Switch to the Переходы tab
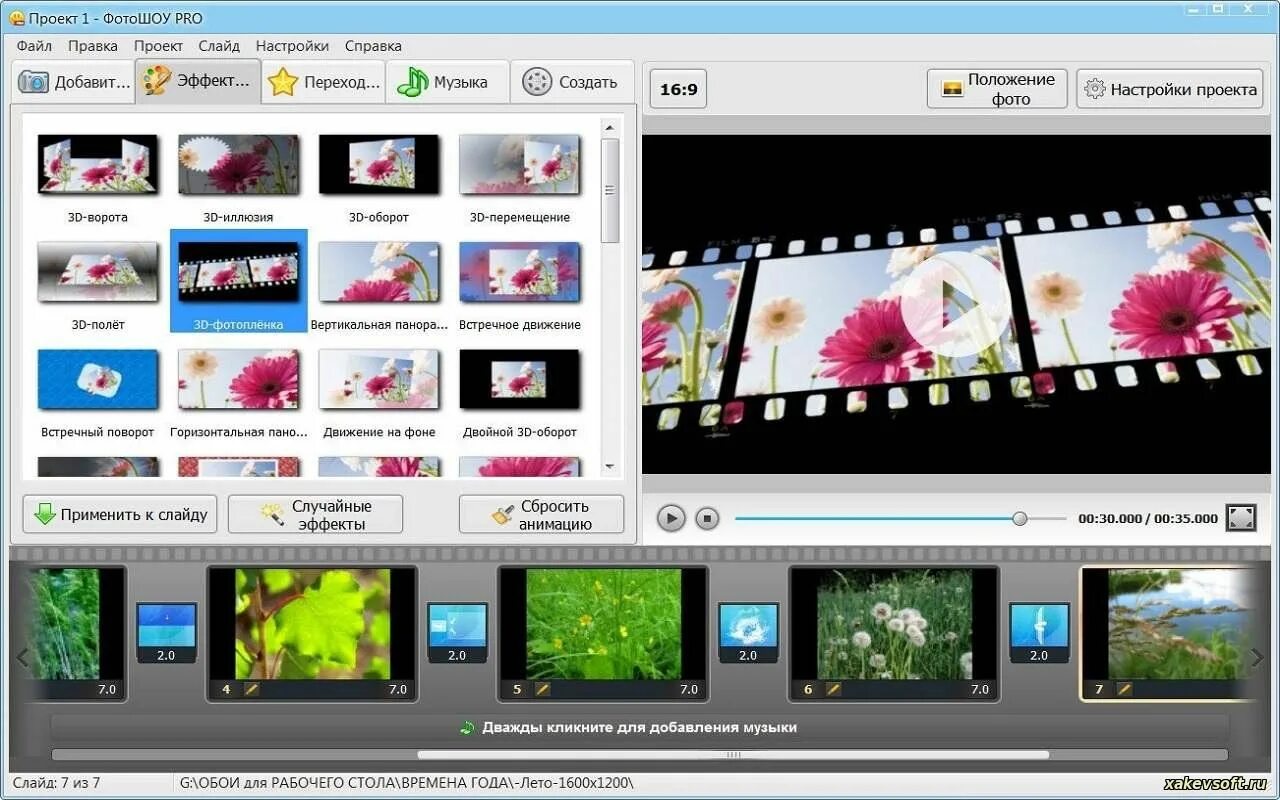The image size is (1280, 800). pos(324,82)
